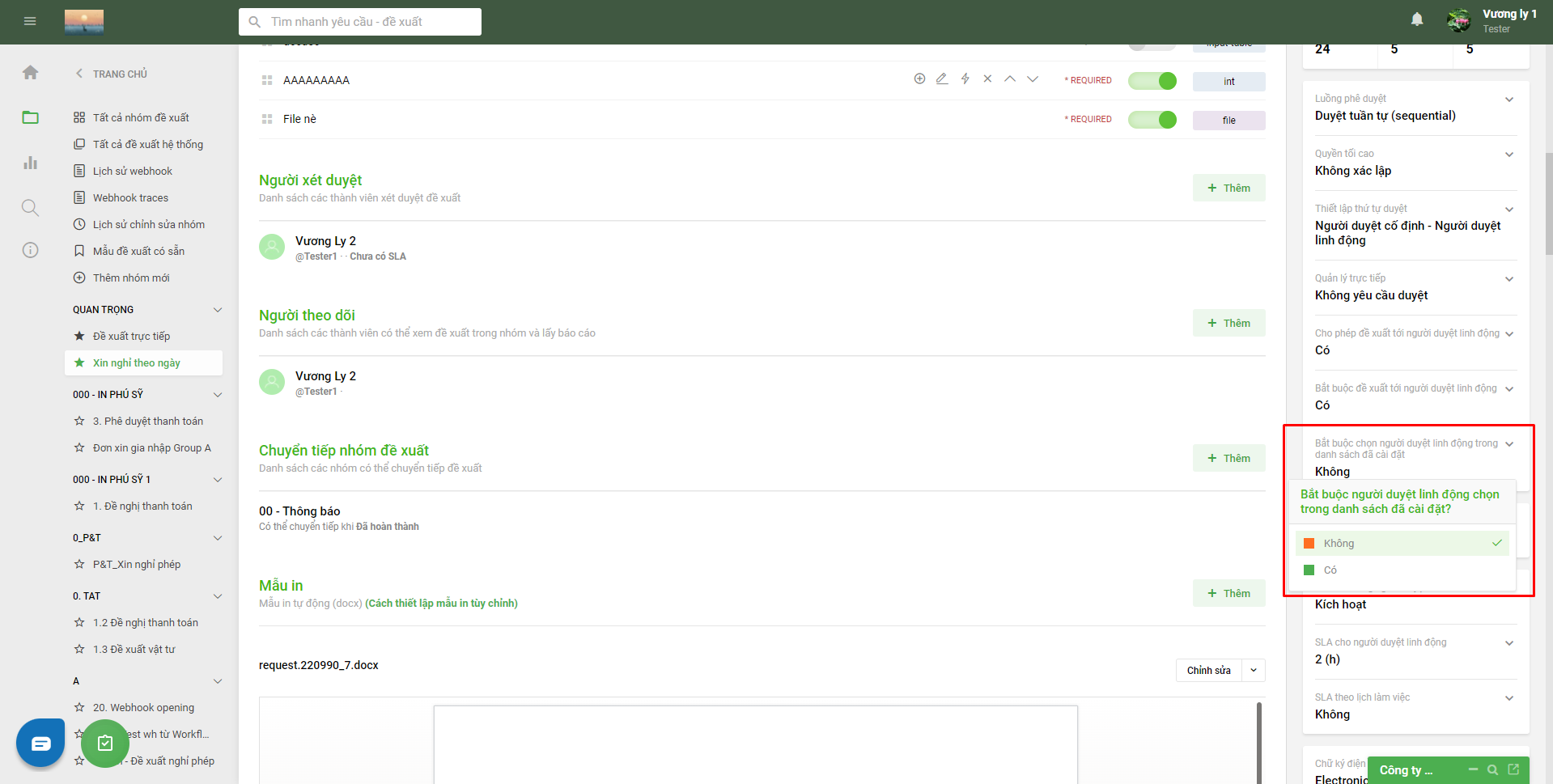Select the orange Không option
This screenshot has height=784, width=1553.
pos(1402,543)
